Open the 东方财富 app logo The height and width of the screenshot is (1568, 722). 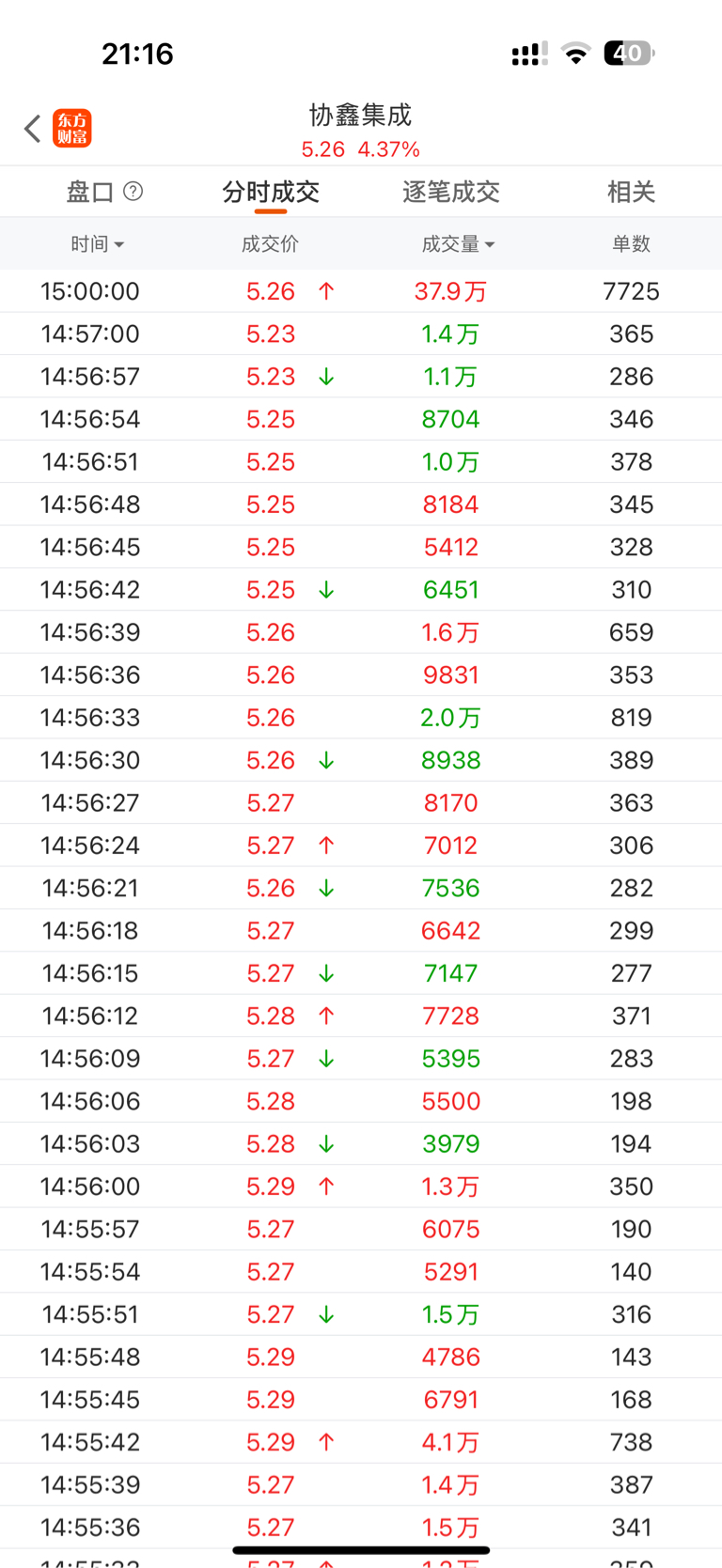(x=72, y=129)
